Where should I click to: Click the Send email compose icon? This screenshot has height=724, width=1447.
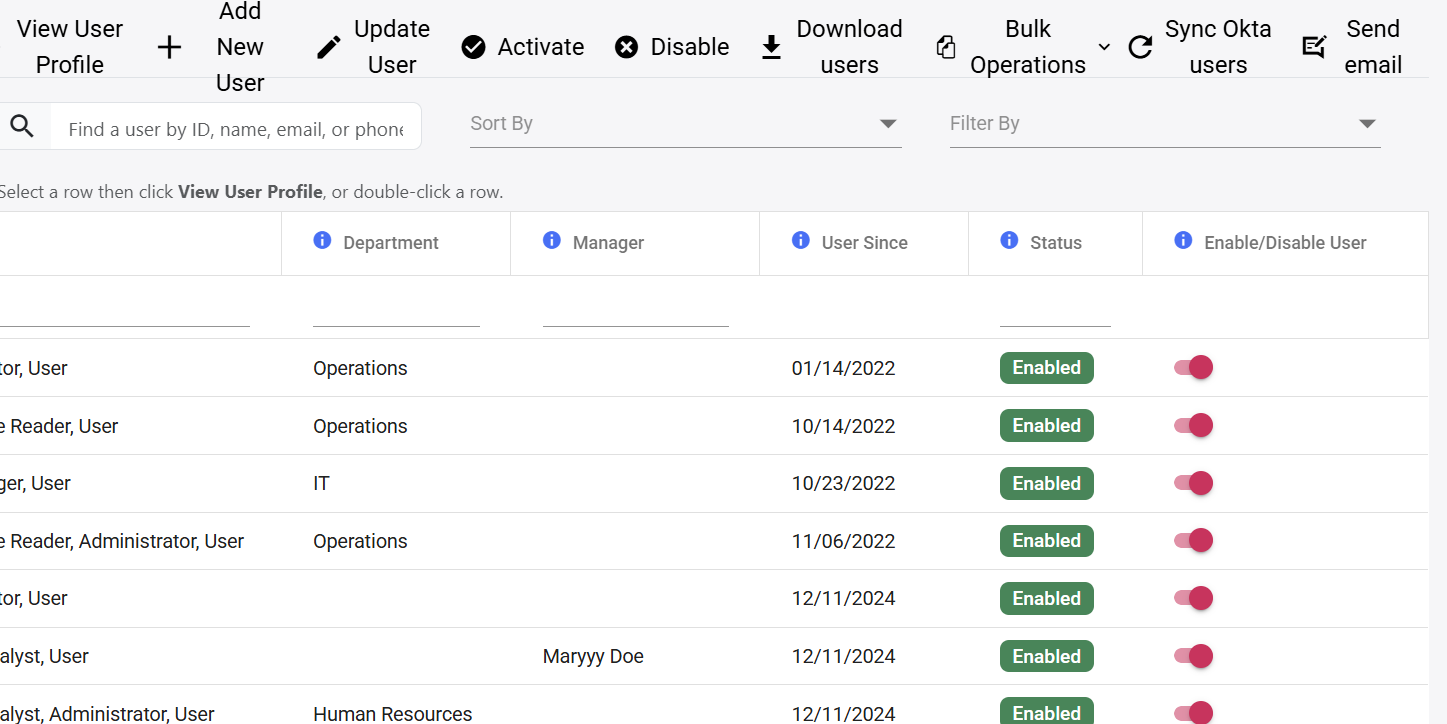tap(1314, 47)
